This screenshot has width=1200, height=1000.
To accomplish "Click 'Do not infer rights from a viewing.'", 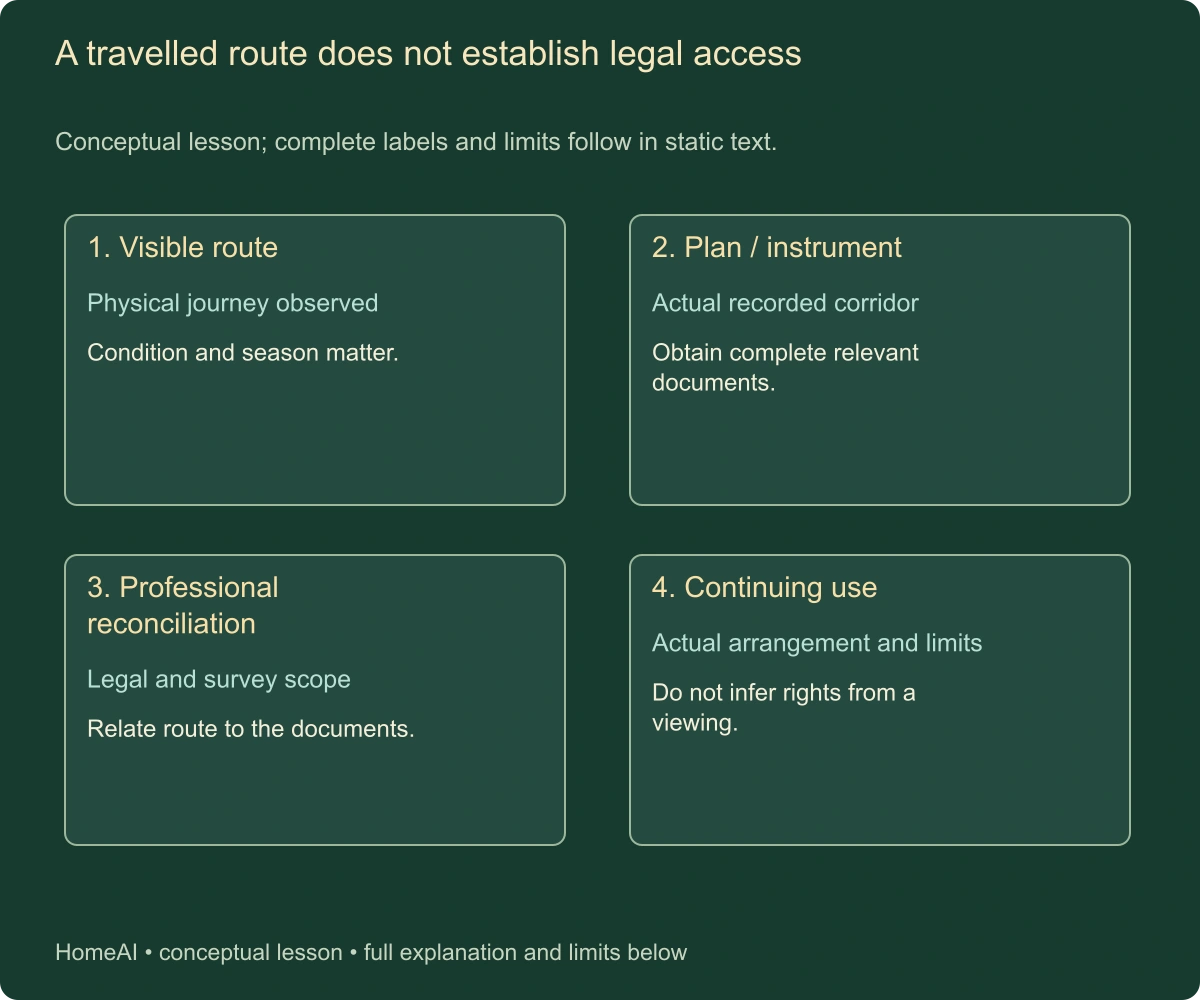I will point(784,708).
